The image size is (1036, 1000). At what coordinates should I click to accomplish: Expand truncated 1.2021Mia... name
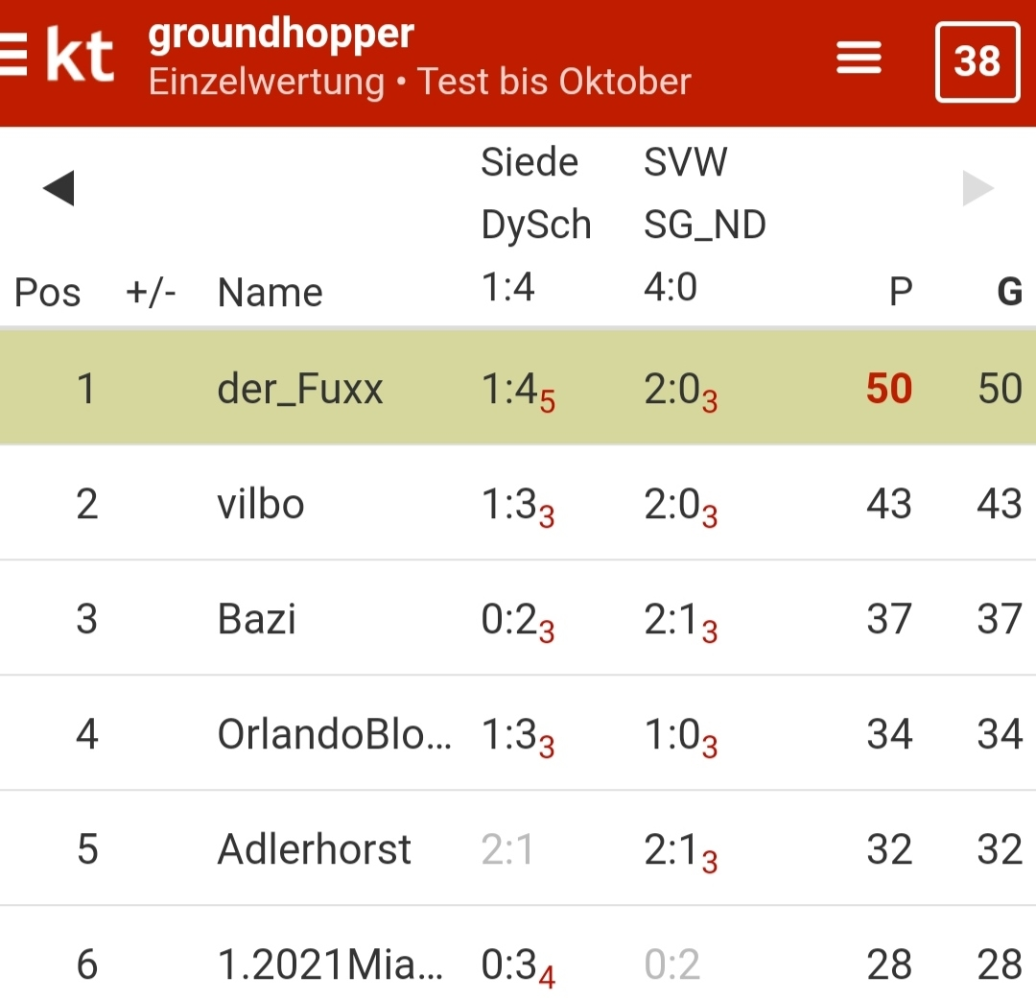coord(330,964)
